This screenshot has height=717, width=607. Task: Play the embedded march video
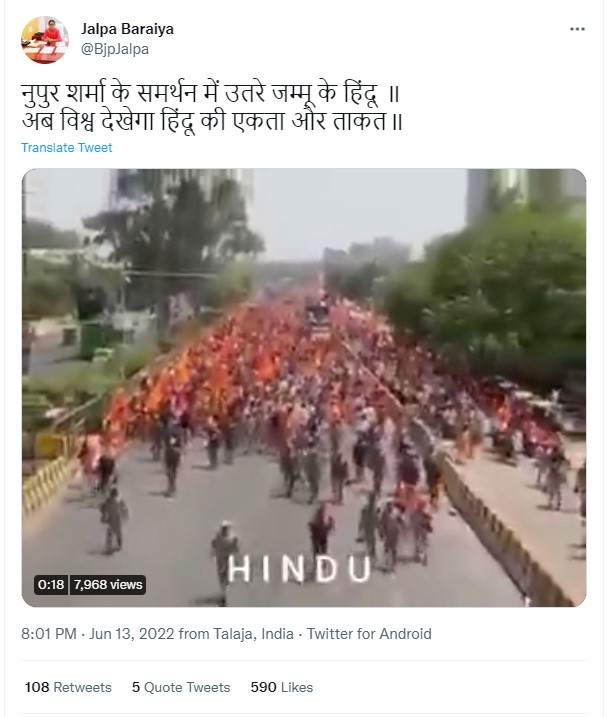304,388
